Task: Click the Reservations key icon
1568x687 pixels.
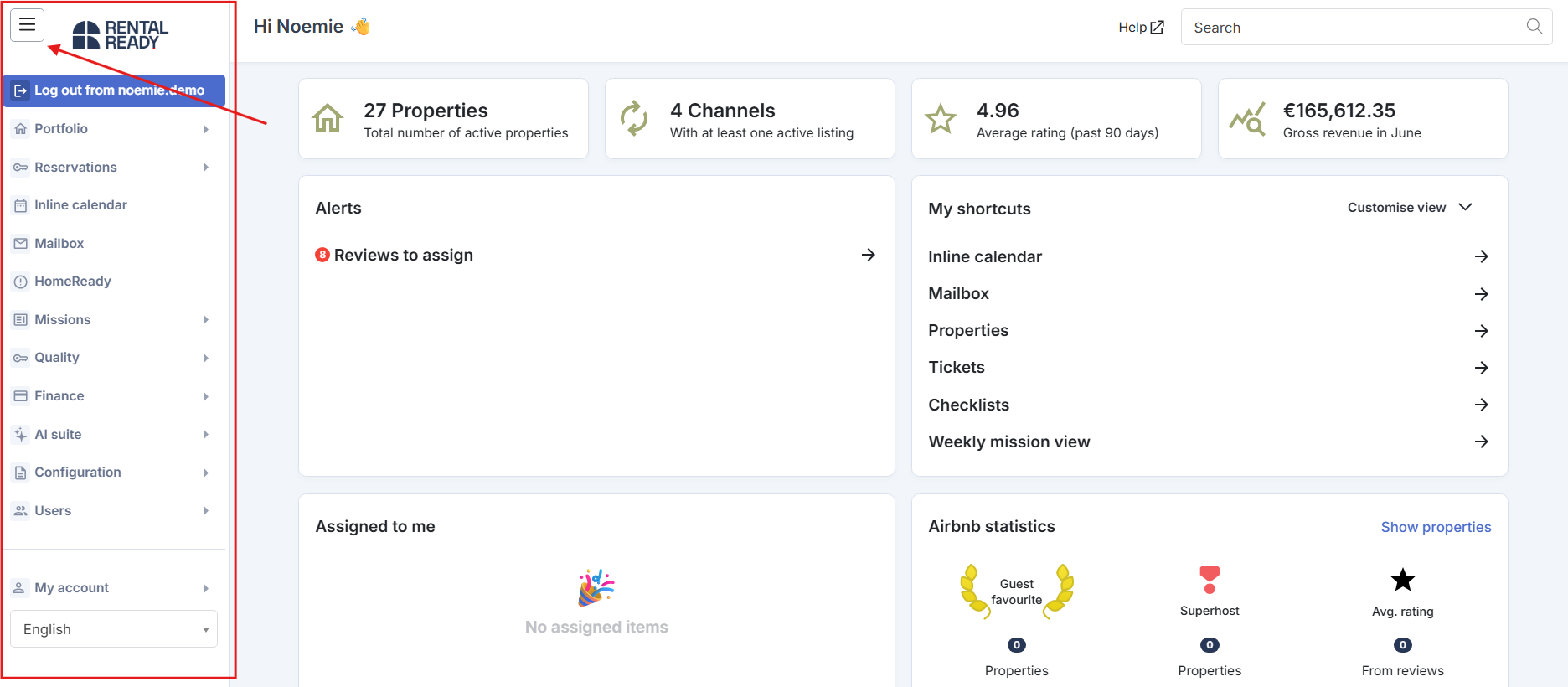Action: [21, 168]
